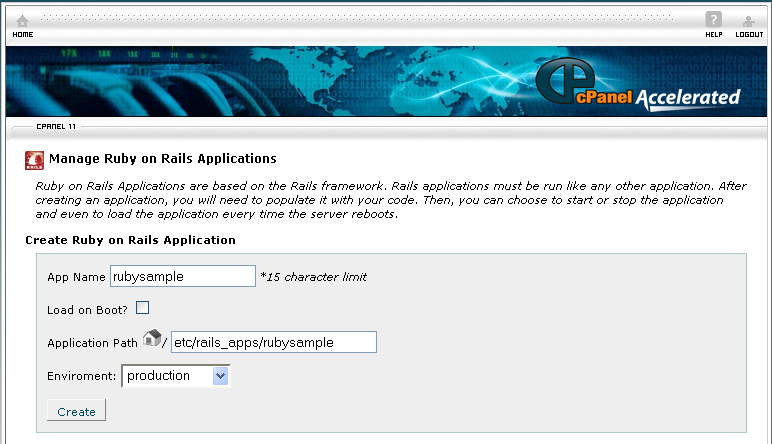Focus the Application Path input field

(x=274, y=342)
